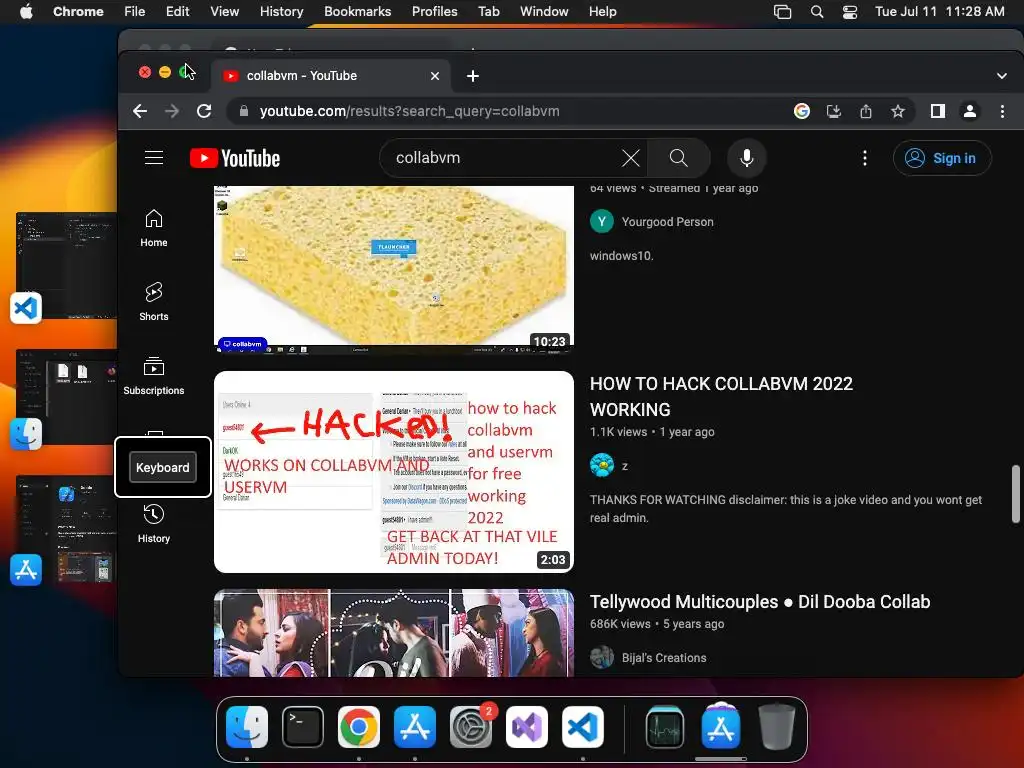
Task: Install app via address bar download icon
Action: pyautogui.click(x=834, y=112)
